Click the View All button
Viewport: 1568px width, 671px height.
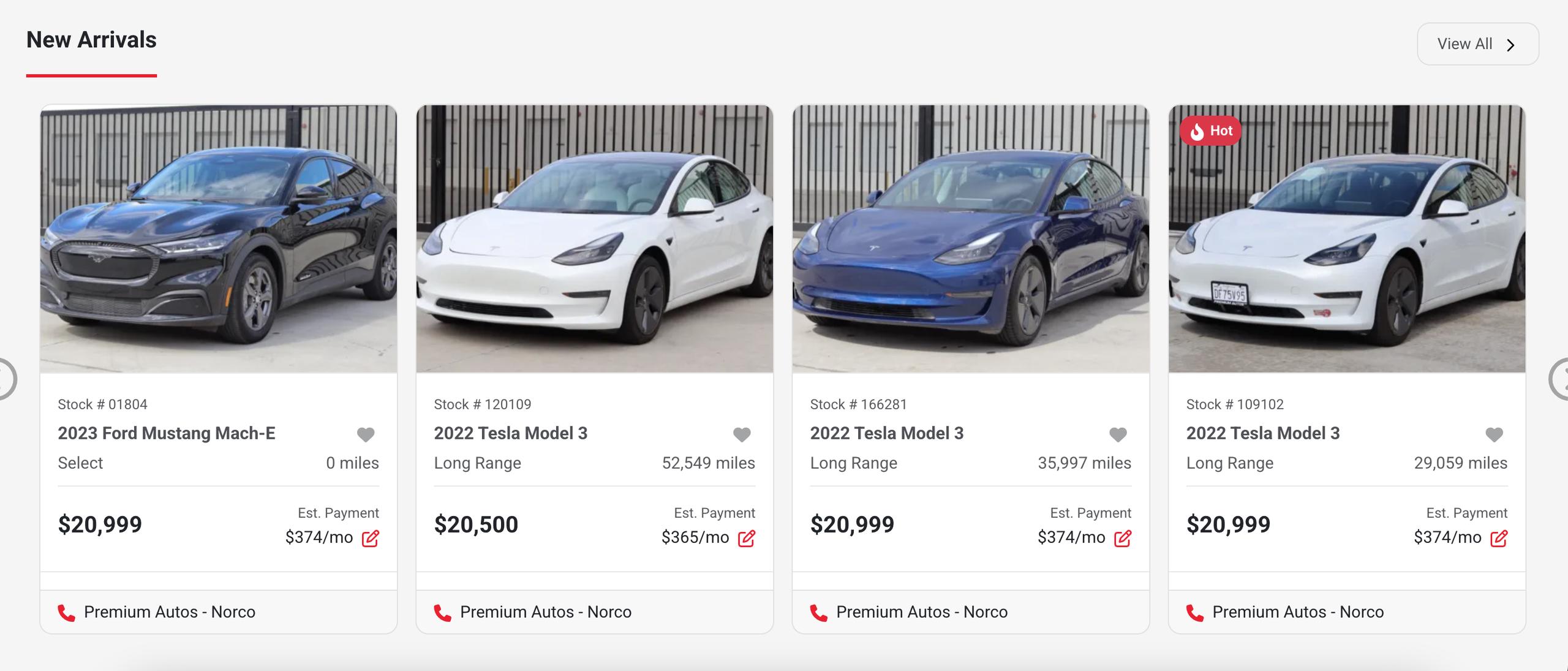click(1477, 44)
